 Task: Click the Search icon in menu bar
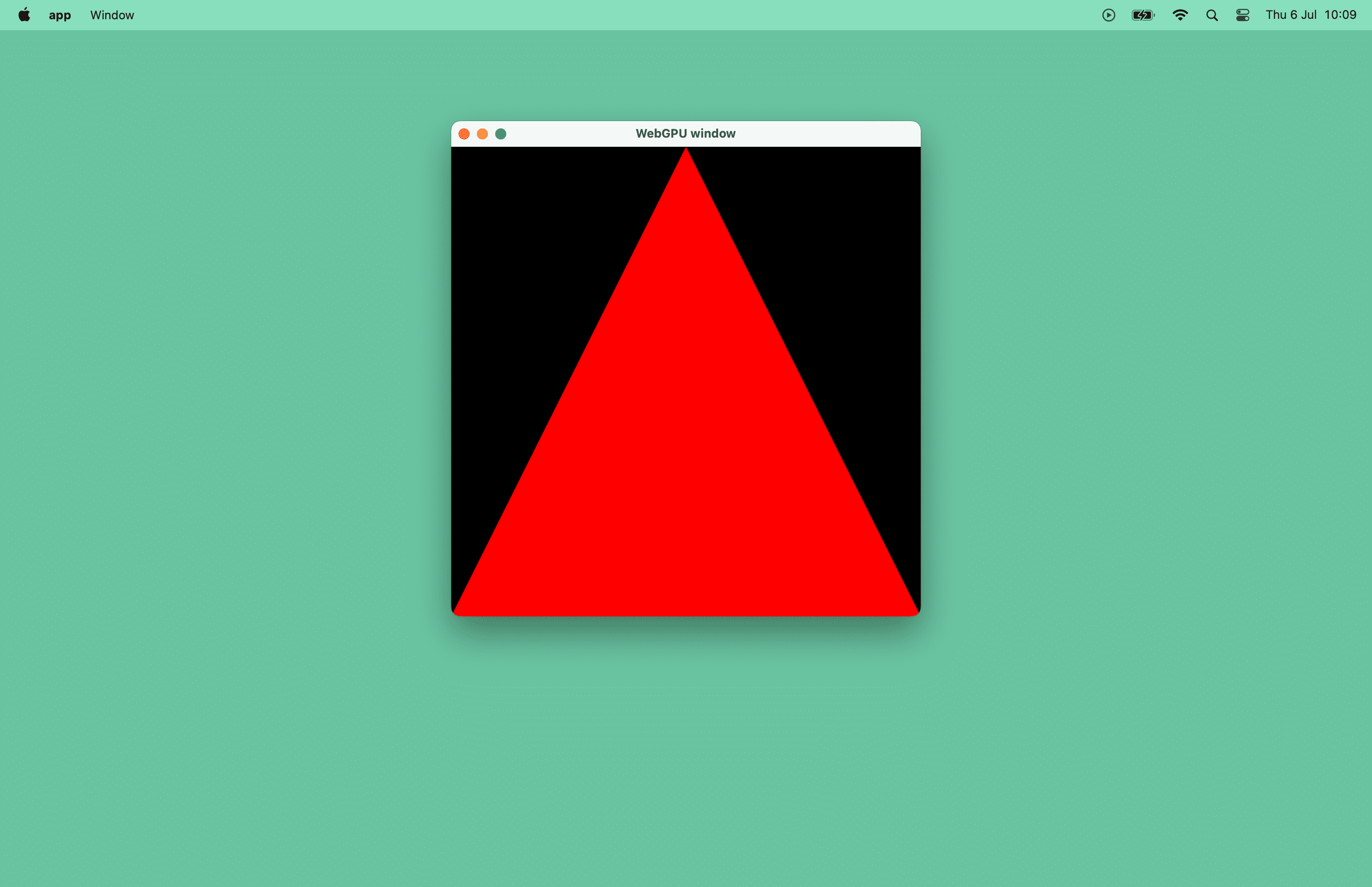(x=1211, y=15)
